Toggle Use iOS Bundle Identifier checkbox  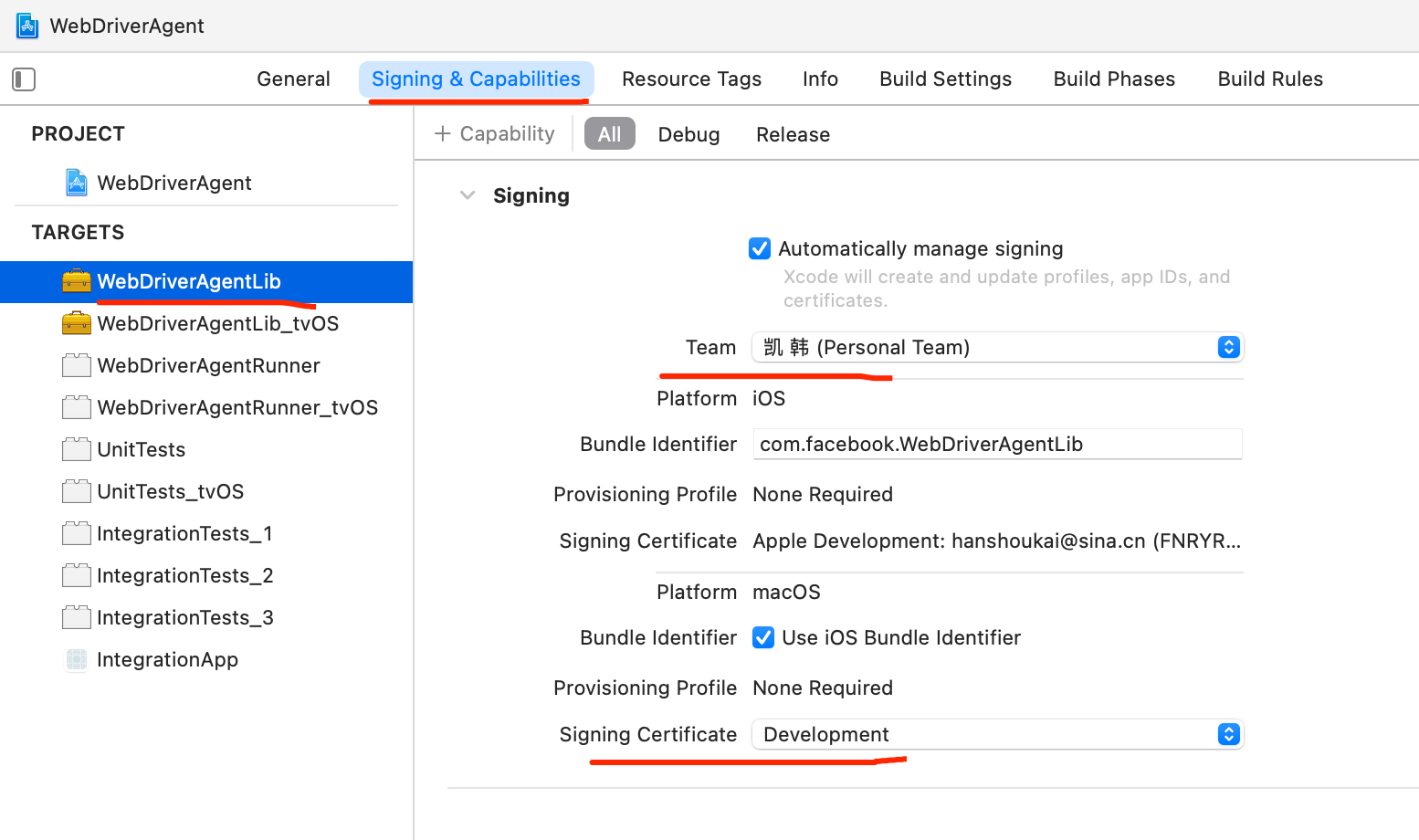point(763,637)
